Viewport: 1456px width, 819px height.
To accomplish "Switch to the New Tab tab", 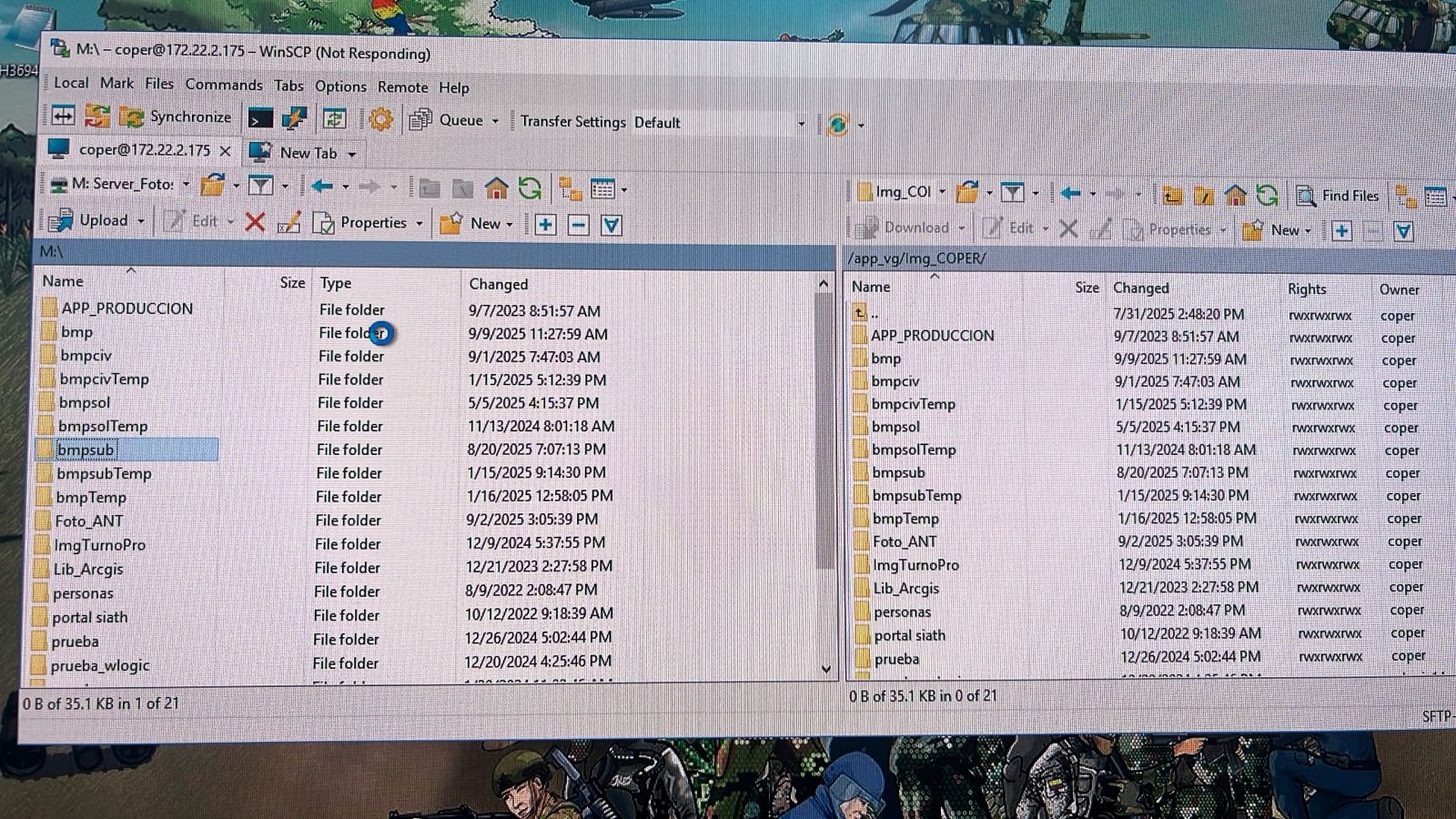I will pos(309,152).
